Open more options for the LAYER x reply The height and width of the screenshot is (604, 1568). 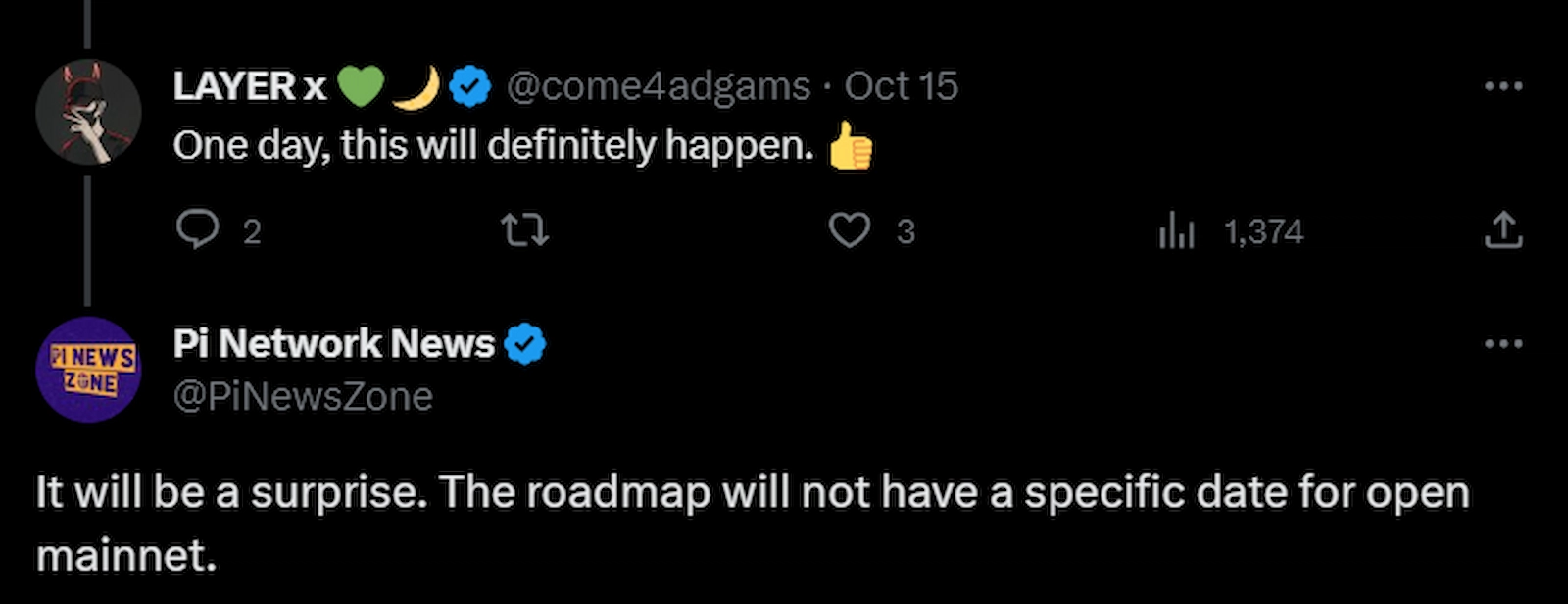(1503, 86)
